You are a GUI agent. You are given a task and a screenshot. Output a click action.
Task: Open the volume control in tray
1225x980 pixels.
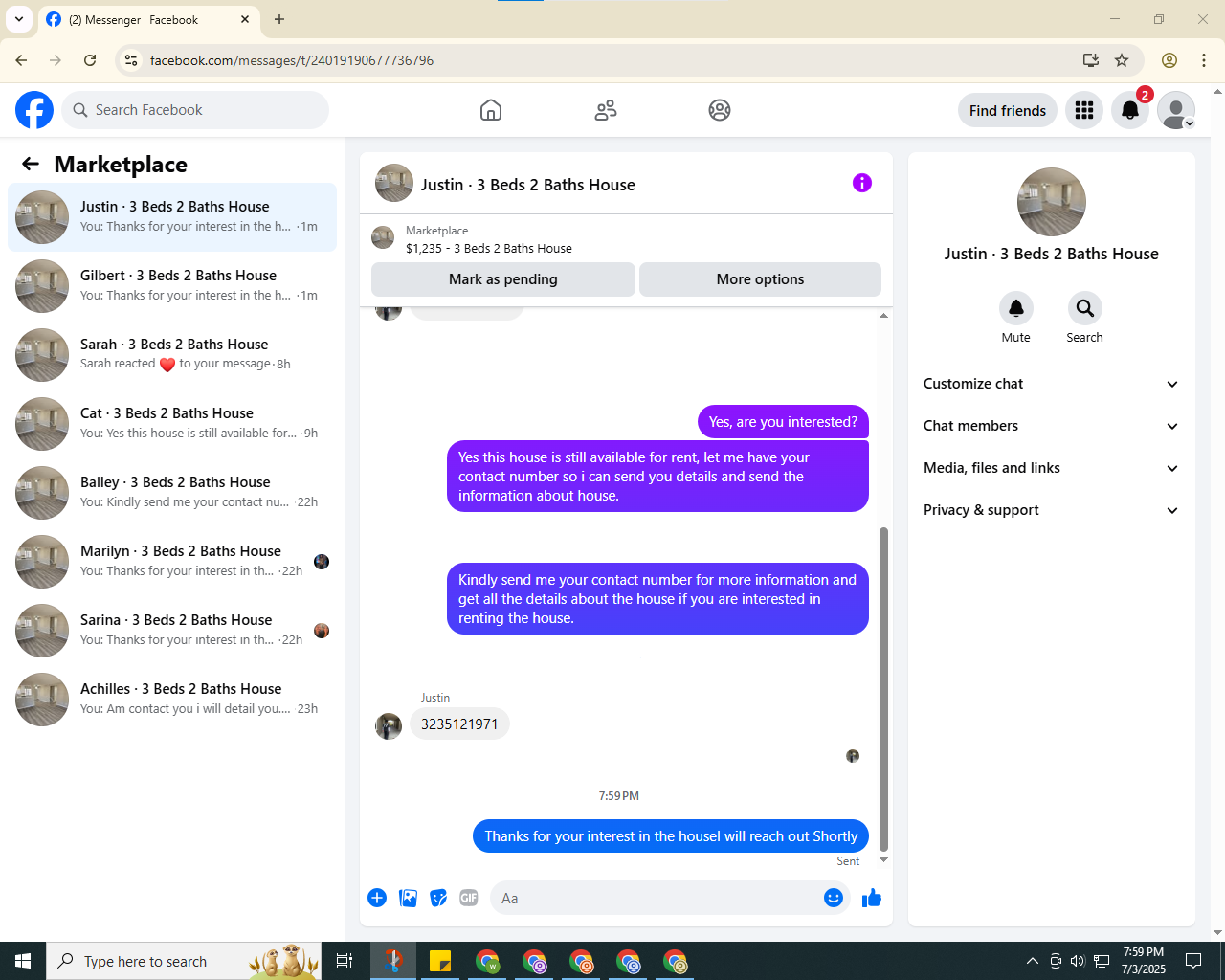point(1078,961)
